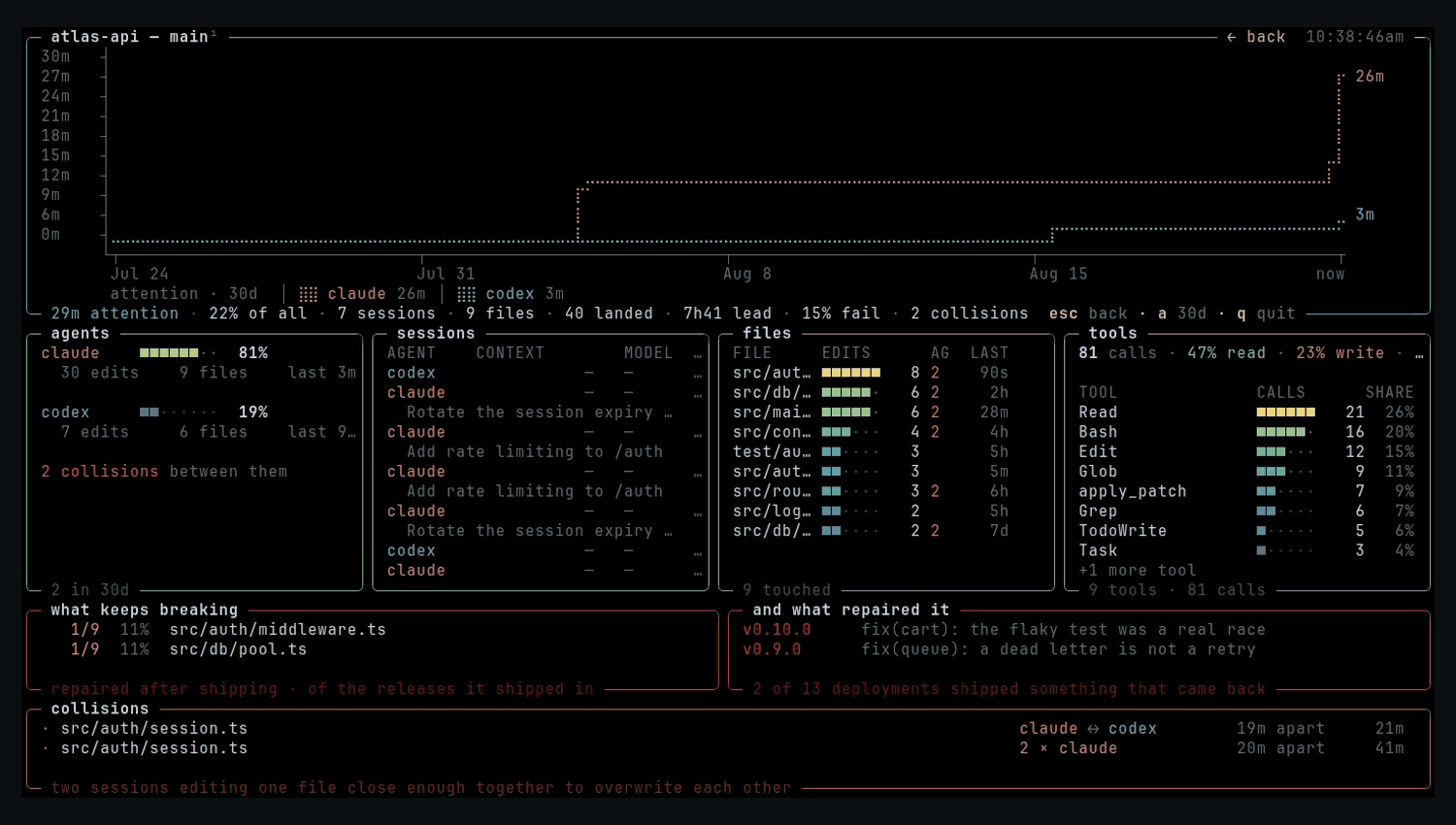Sort files by the LAST column header

(989, 353)
